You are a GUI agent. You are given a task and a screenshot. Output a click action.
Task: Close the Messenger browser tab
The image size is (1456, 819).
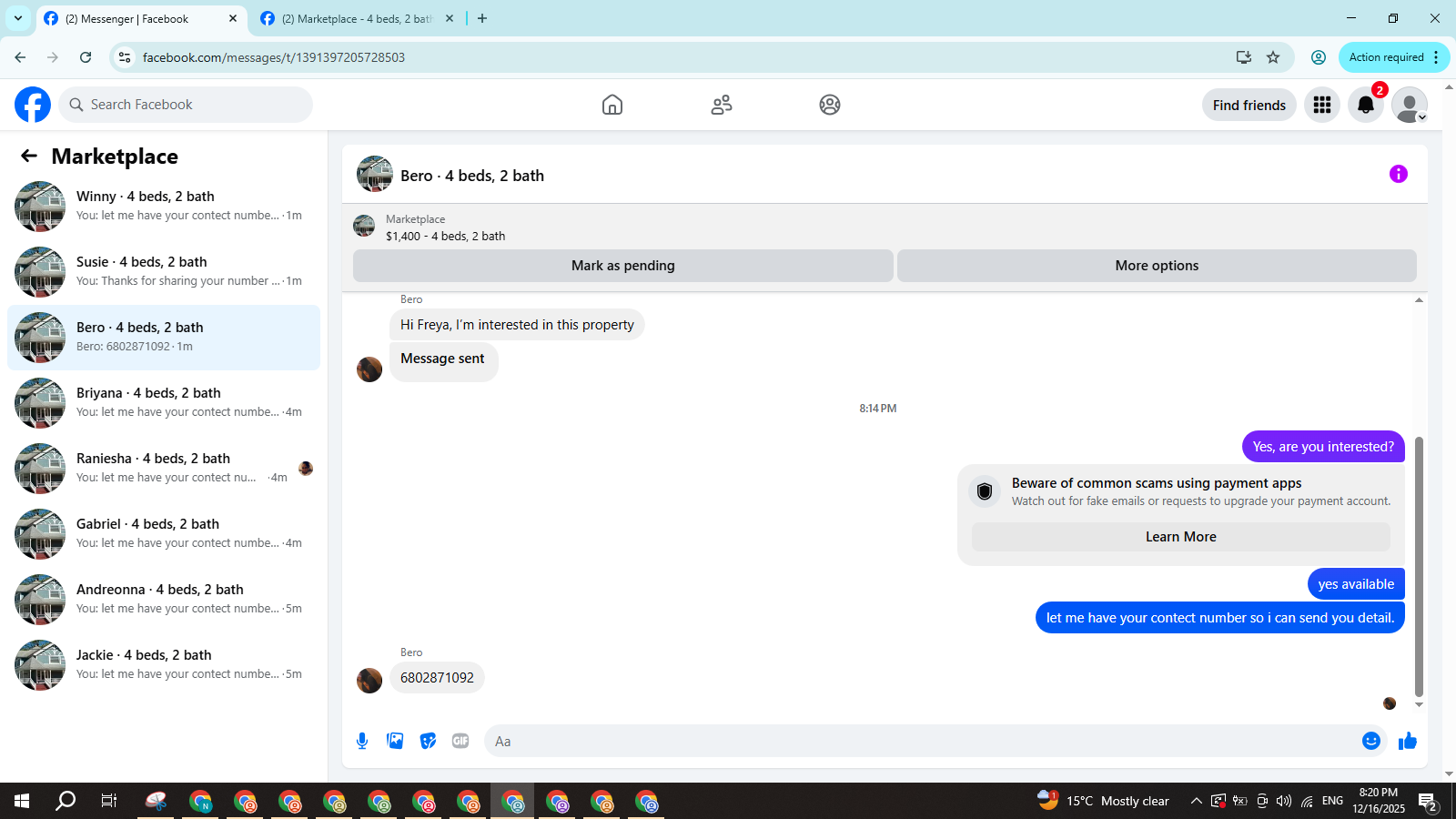coord(233,18)
